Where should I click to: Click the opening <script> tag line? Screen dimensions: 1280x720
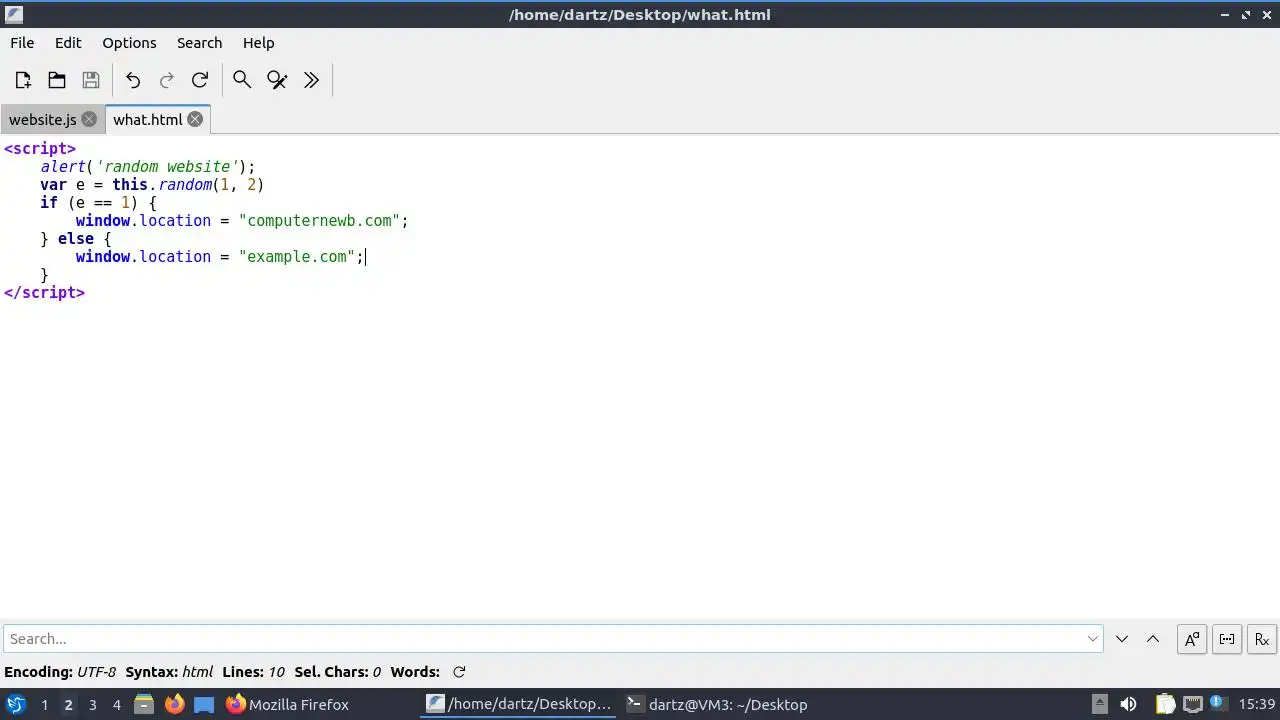pyautogui.click(x=40, y=148)
